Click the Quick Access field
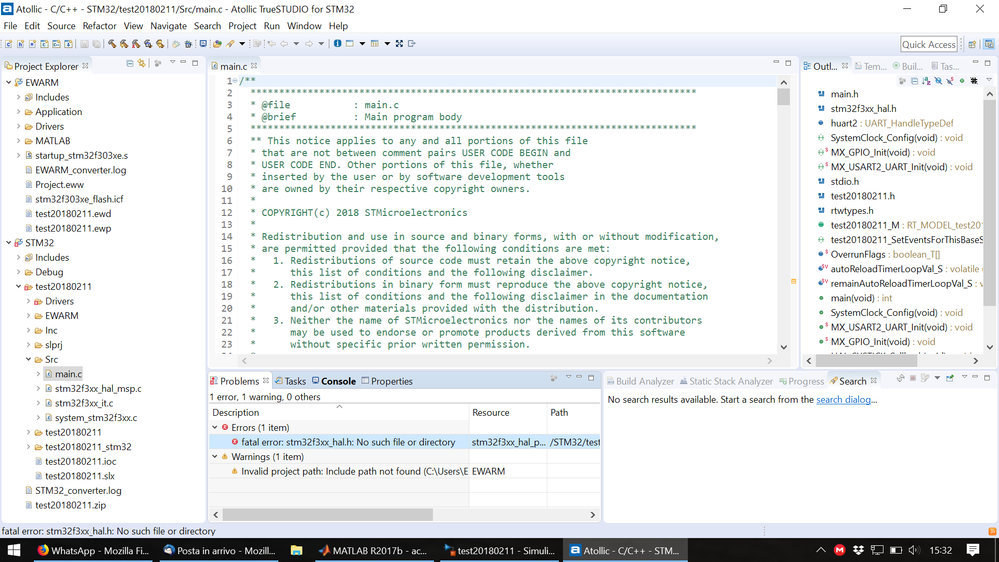The image size is (999, 562). coord(928,44)
